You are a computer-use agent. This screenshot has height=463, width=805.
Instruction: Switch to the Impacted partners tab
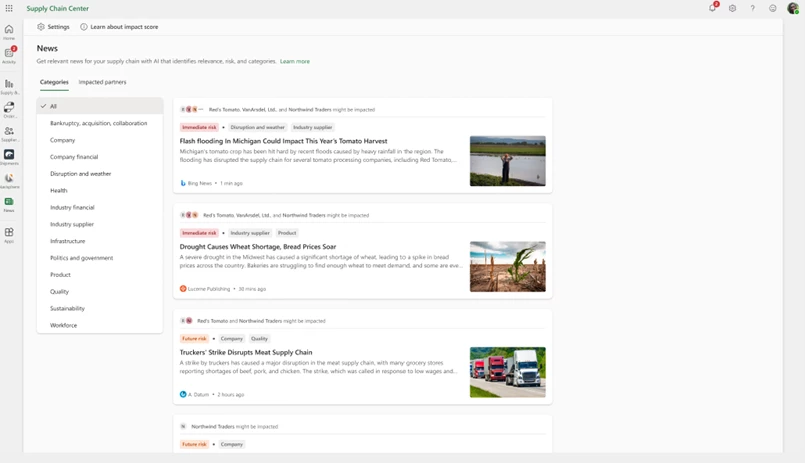[x=102, y=82]
